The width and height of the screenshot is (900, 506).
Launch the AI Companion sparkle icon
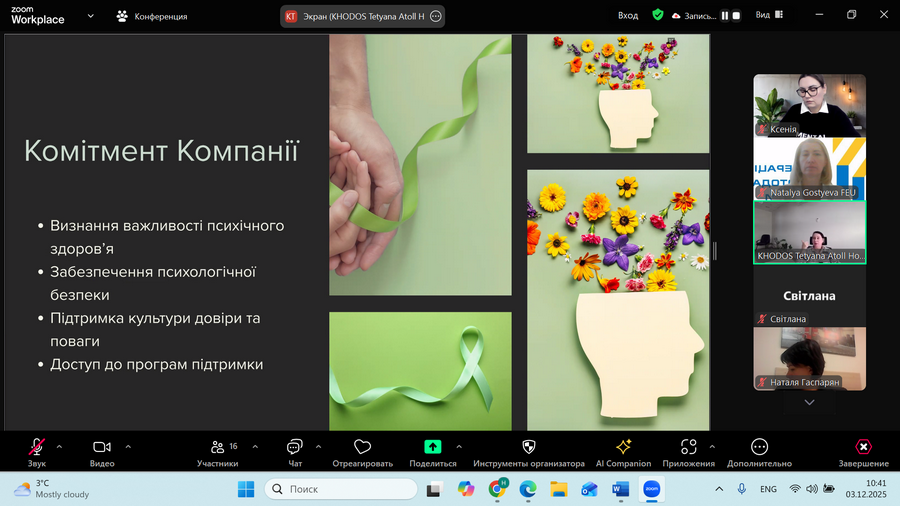pyautogui.click(x=623, y=446)
